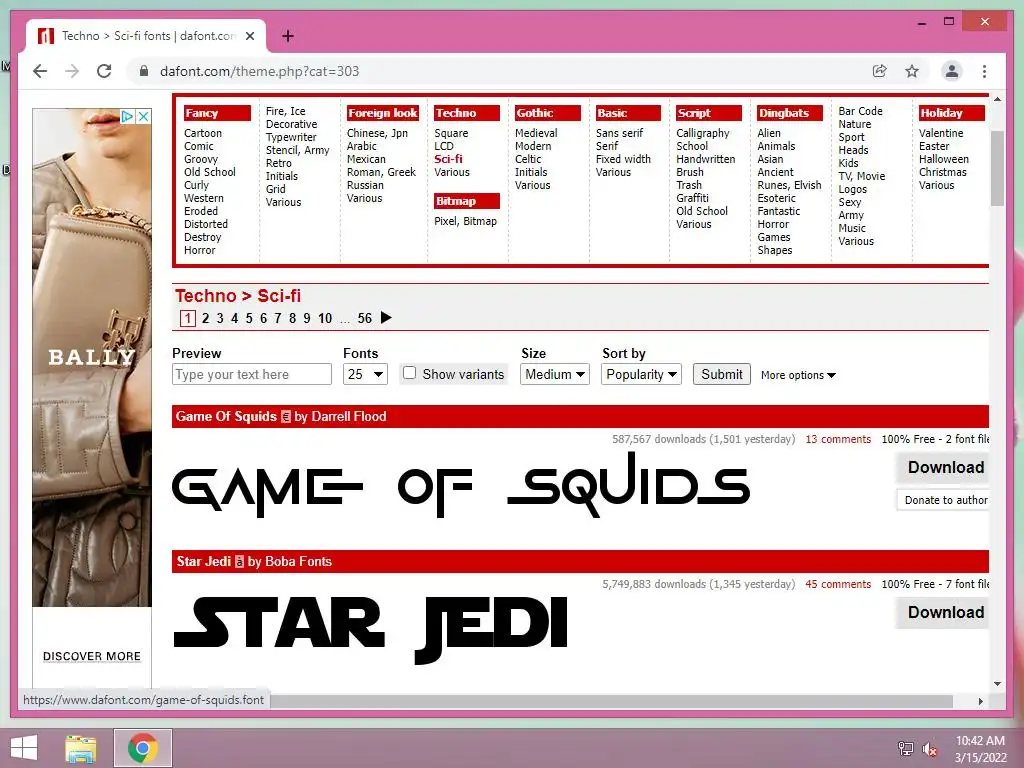The image size is (1024, 768).
Task: Open the Script category header
Action: coord(709,113)
